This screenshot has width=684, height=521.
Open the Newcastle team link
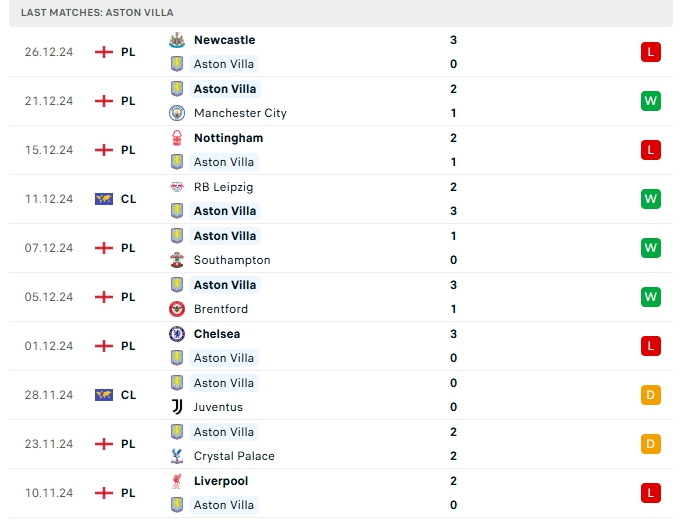(x=224, y=40)
